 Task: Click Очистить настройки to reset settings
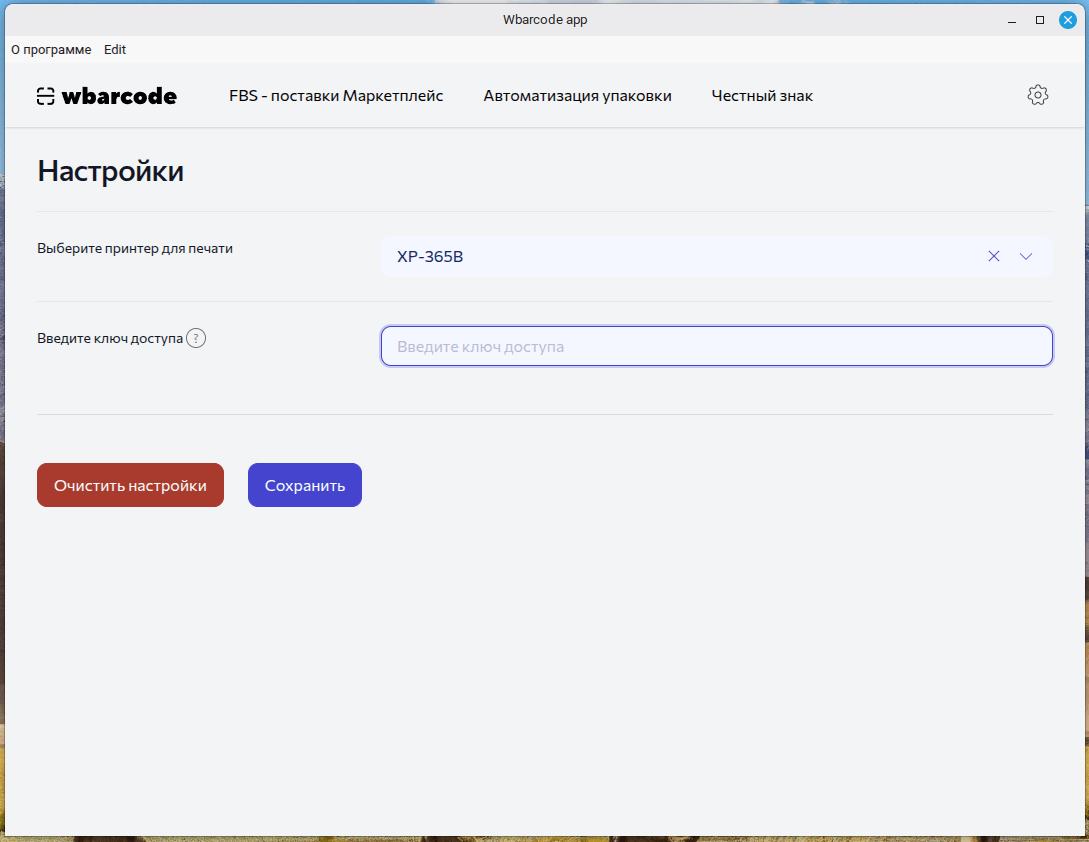pyautogui.click(x=130, y=484)
